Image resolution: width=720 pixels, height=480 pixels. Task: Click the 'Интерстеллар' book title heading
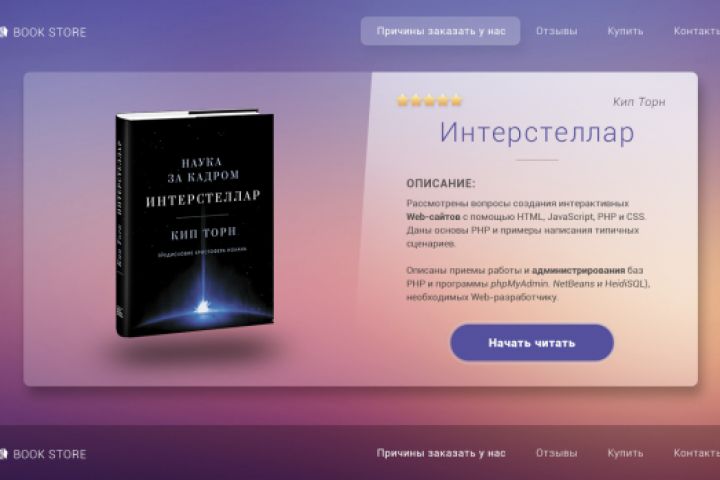pyautogui.click(x=537, y=132)
